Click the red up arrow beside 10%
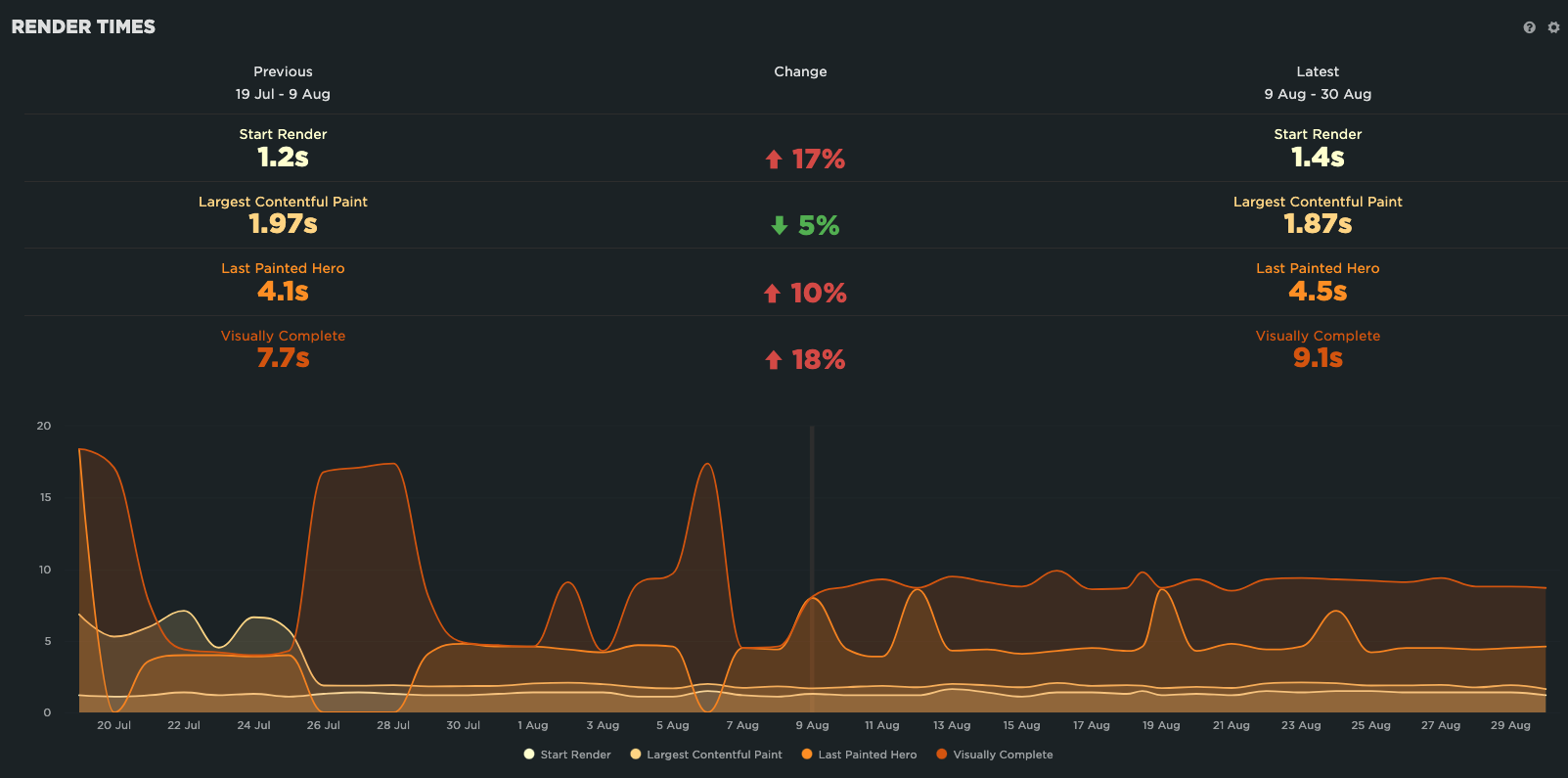This screenshot has width=1568, height=778. click(773, 294)
